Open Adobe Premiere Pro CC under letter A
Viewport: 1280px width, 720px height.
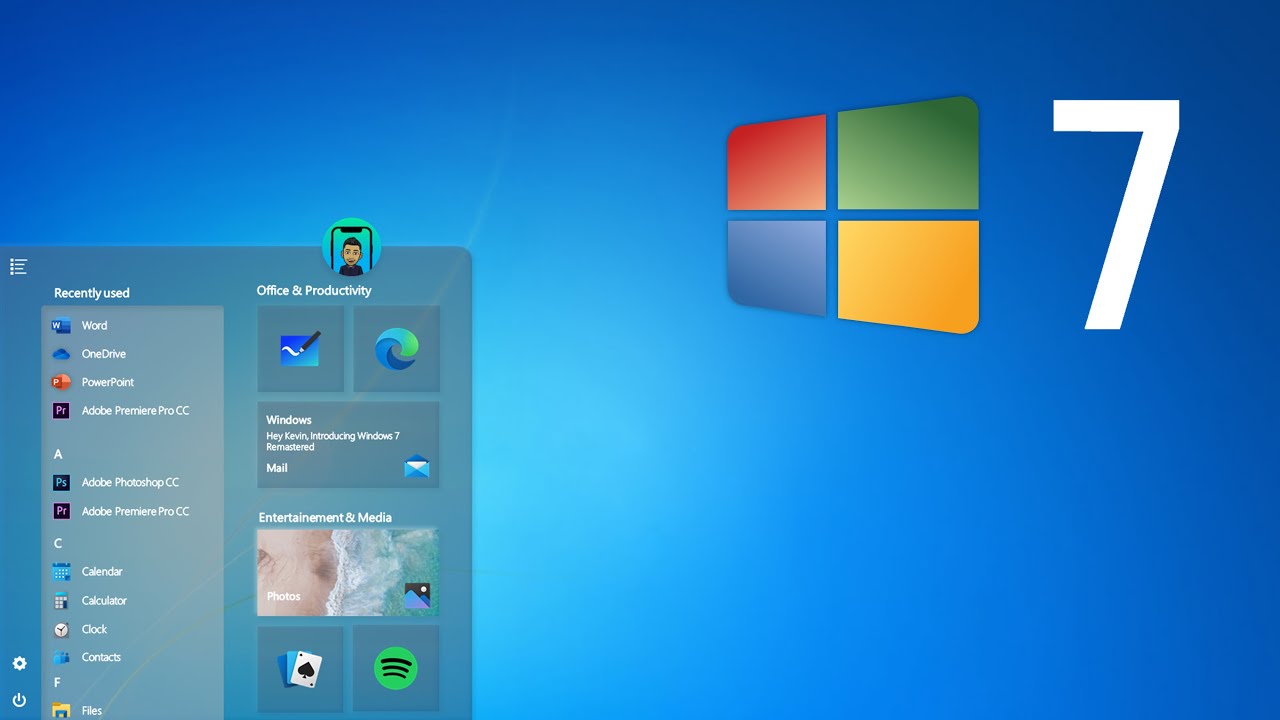[132, 511]
